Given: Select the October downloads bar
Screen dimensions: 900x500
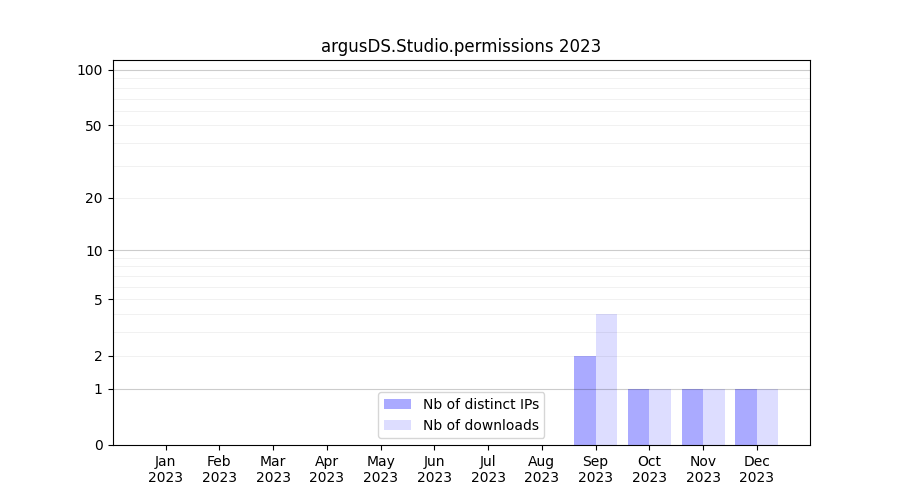Looking at the screenshot, I should 660,416.
